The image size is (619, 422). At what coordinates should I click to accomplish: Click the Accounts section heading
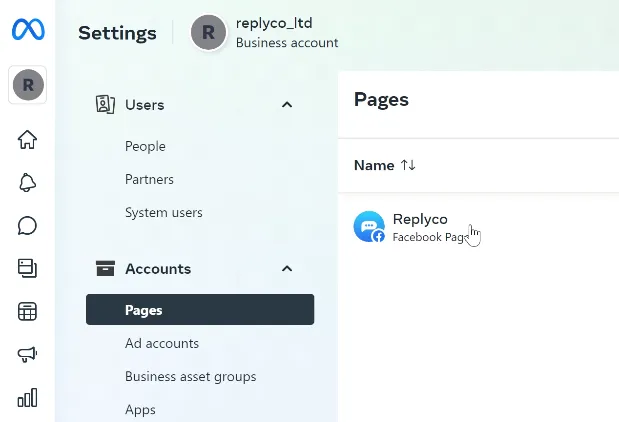pos(158,269)
